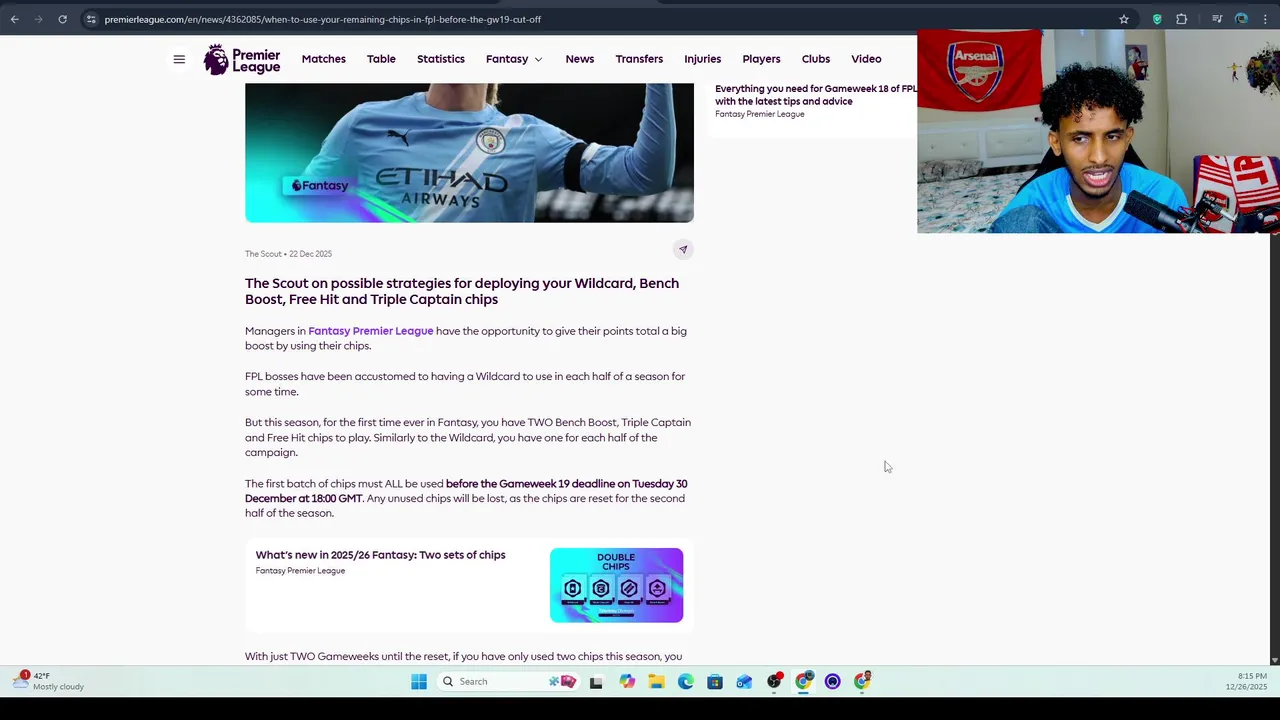Open Matches nav item
Image resolution: width=1280 pixels, height=720 pixels.
(x=324, y=59)
